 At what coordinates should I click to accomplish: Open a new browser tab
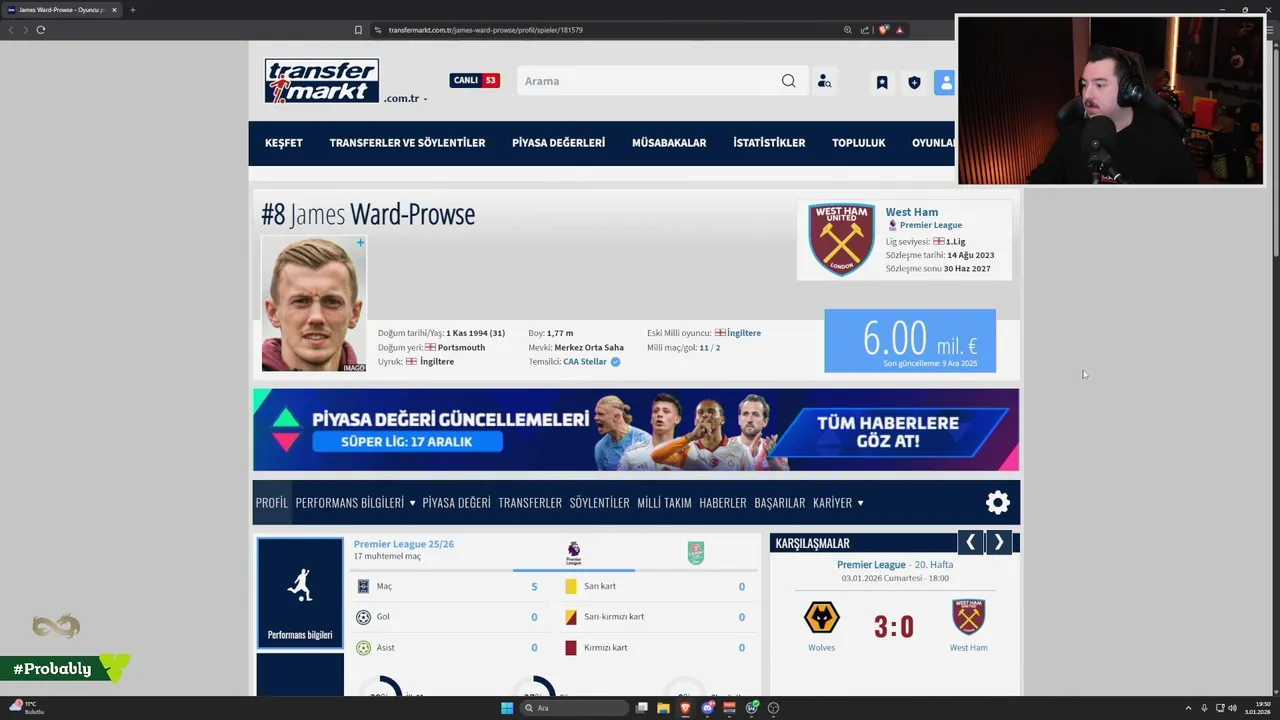pyautogui.click(x=132, y=10)
